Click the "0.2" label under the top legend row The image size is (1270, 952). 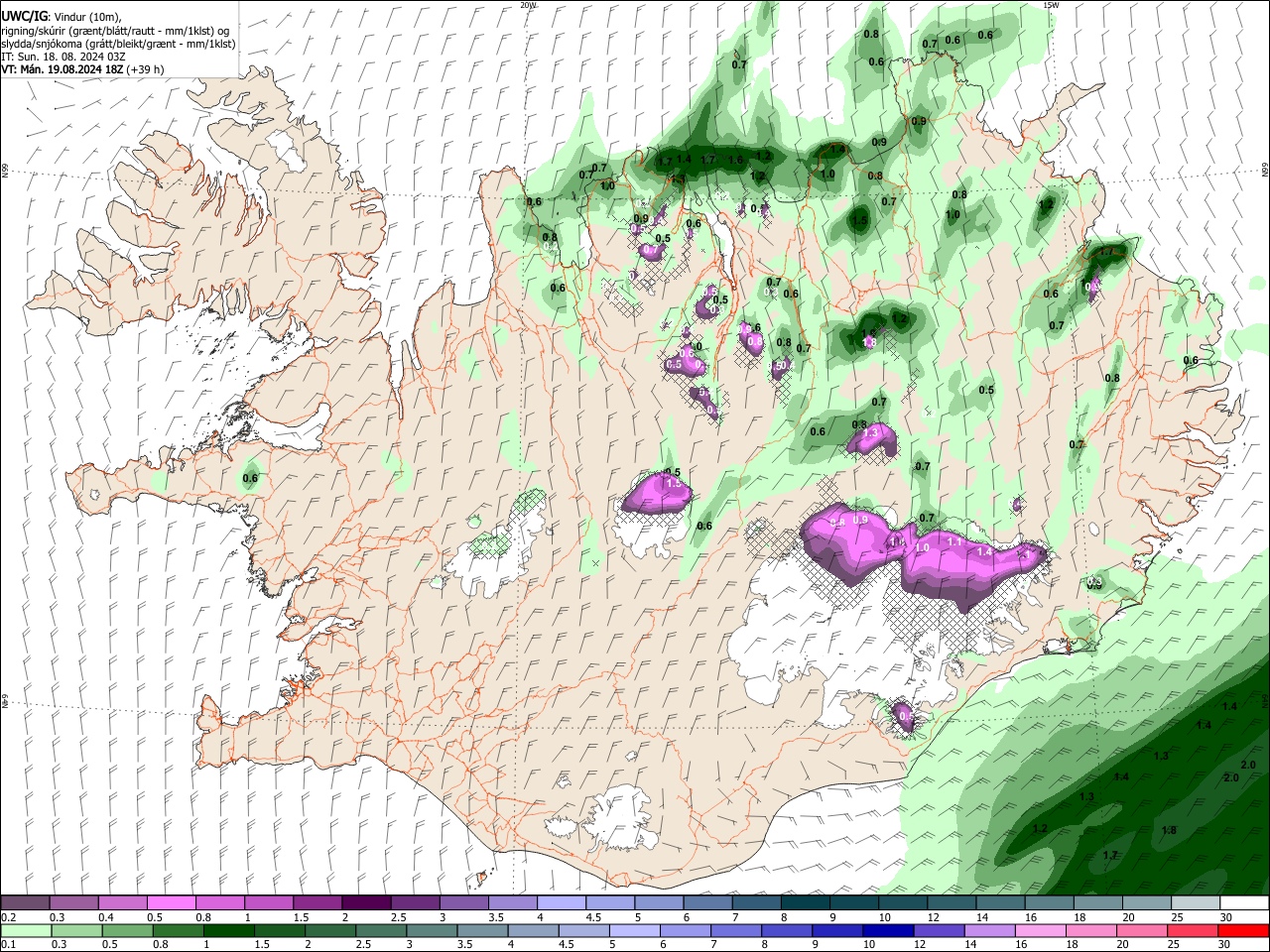(8, 917)
